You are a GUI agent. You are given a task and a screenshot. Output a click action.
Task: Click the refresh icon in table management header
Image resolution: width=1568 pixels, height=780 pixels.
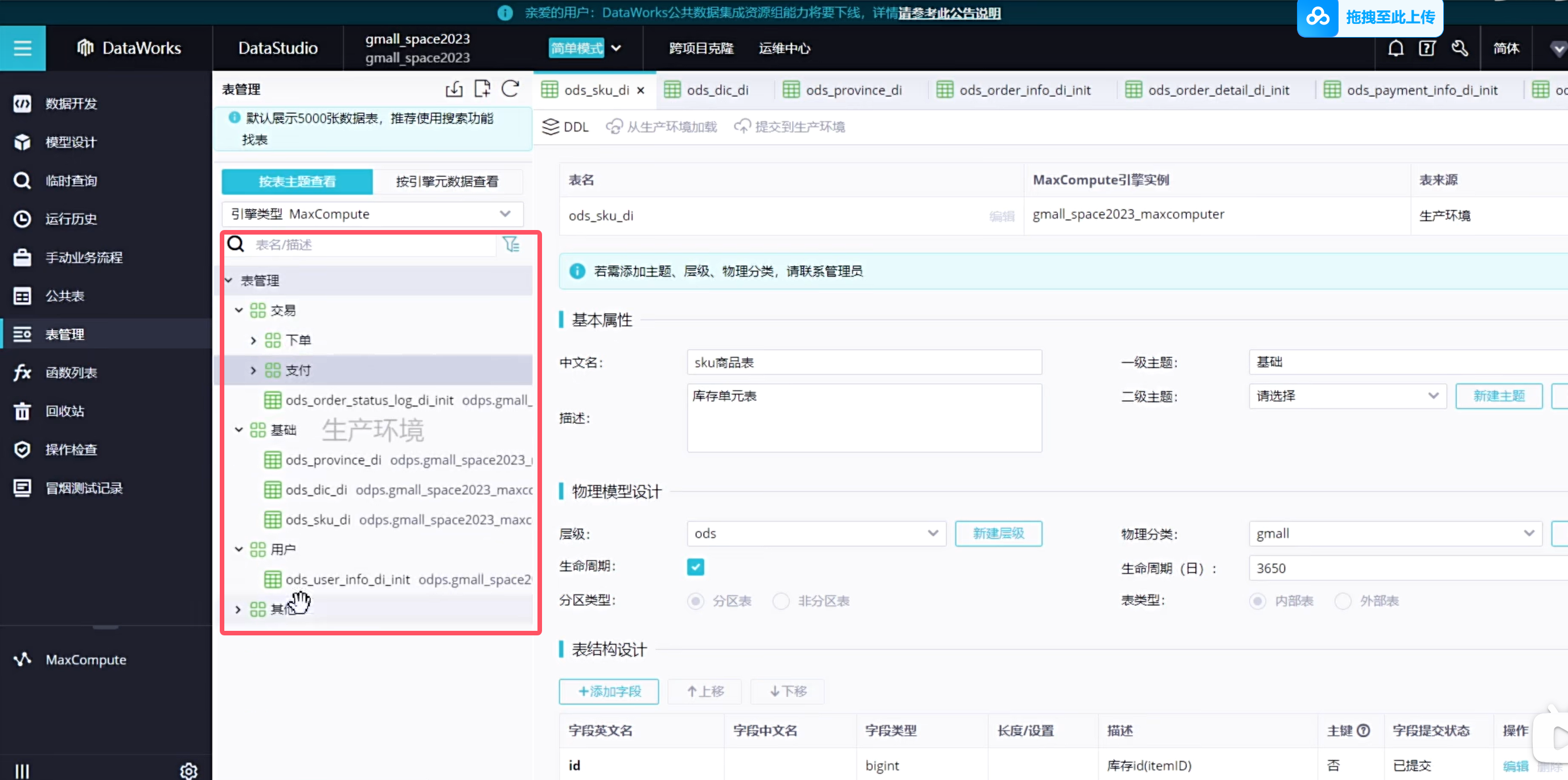point(510,89)
